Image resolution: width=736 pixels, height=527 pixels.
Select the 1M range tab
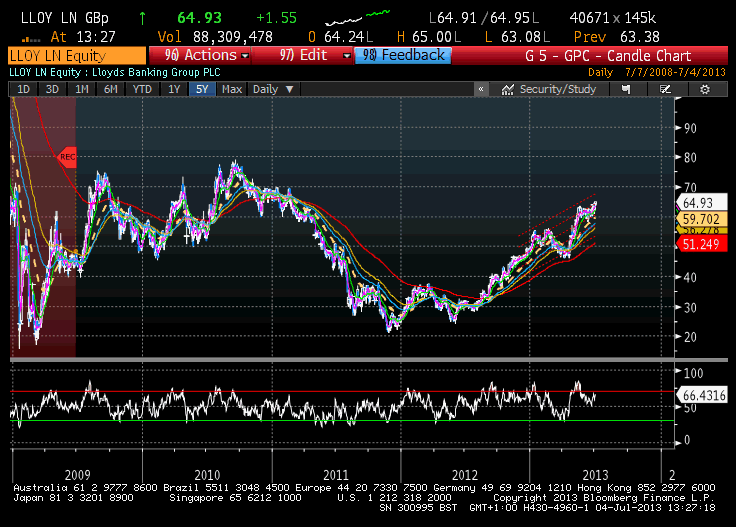click(x=82, y=89)
